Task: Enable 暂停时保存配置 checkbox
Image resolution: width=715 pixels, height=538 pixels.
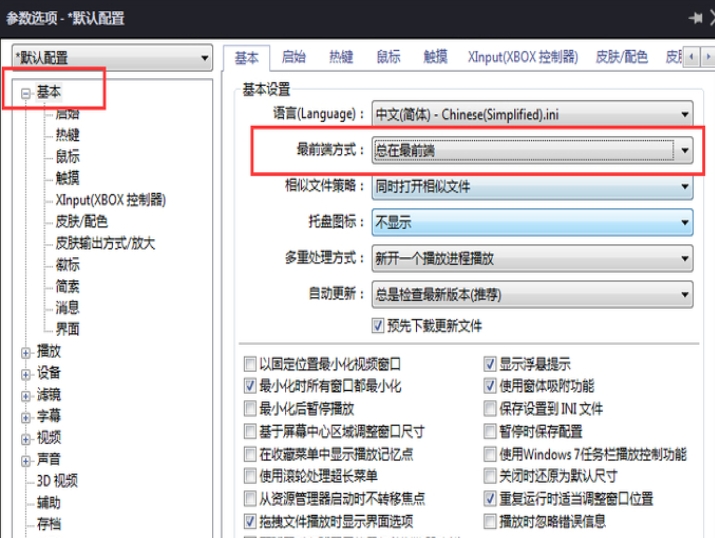Action: (490, 431)
